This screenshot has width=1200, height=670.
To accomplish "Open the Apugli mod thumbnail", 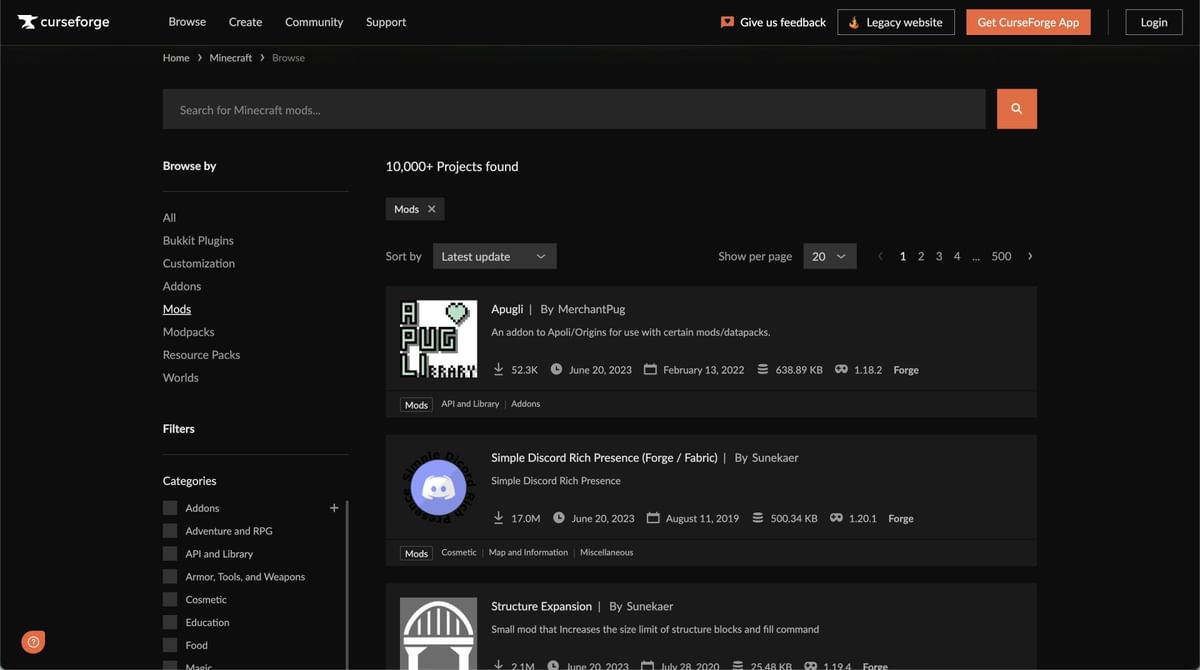I will coord(438,339).
